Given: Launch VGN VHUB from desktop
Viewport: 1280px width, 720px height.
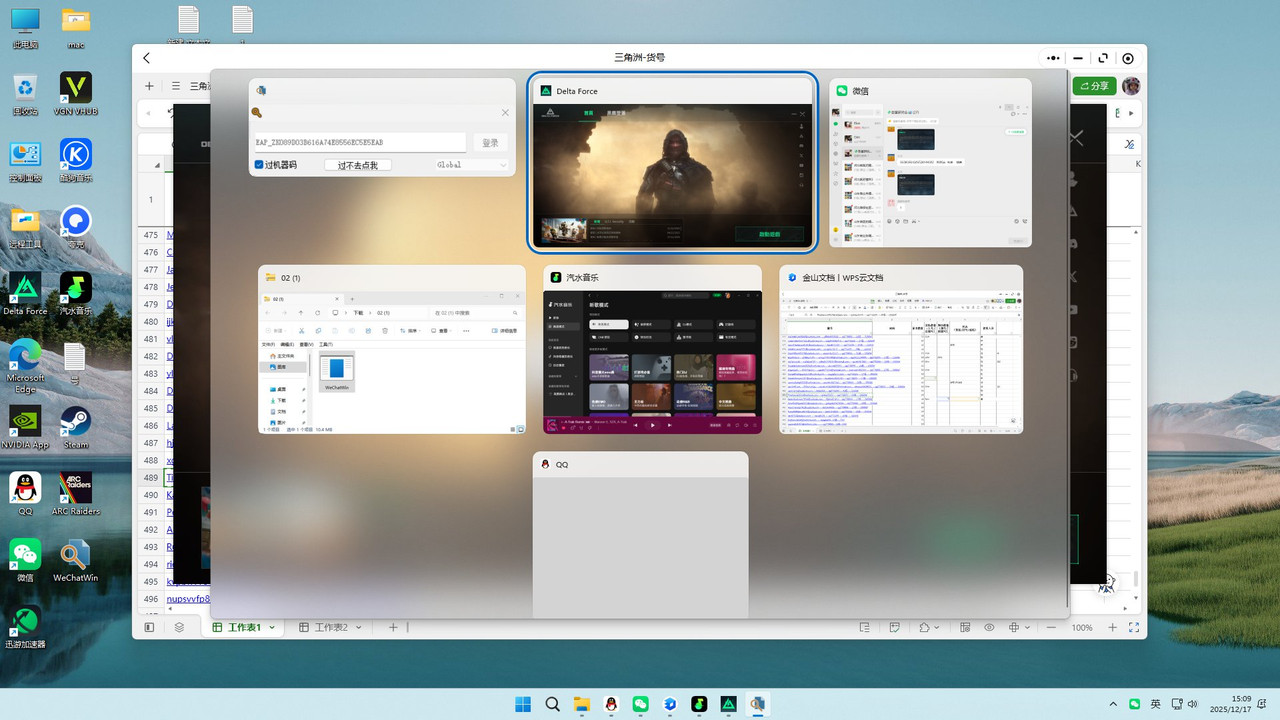Looking at the screenshot, I should [76, 95].
